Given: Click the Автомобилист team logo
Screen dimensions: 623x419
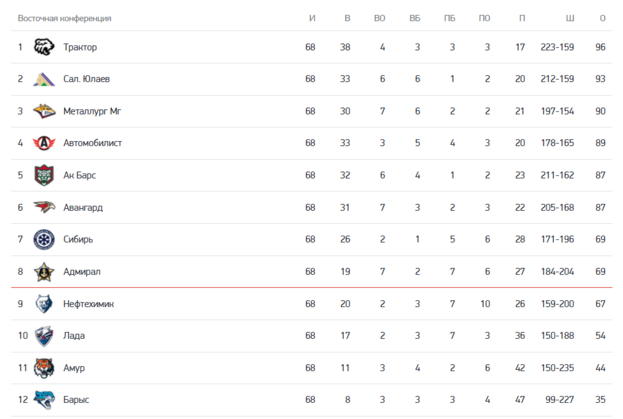Looking at the screenshot, I should [44, 143].
